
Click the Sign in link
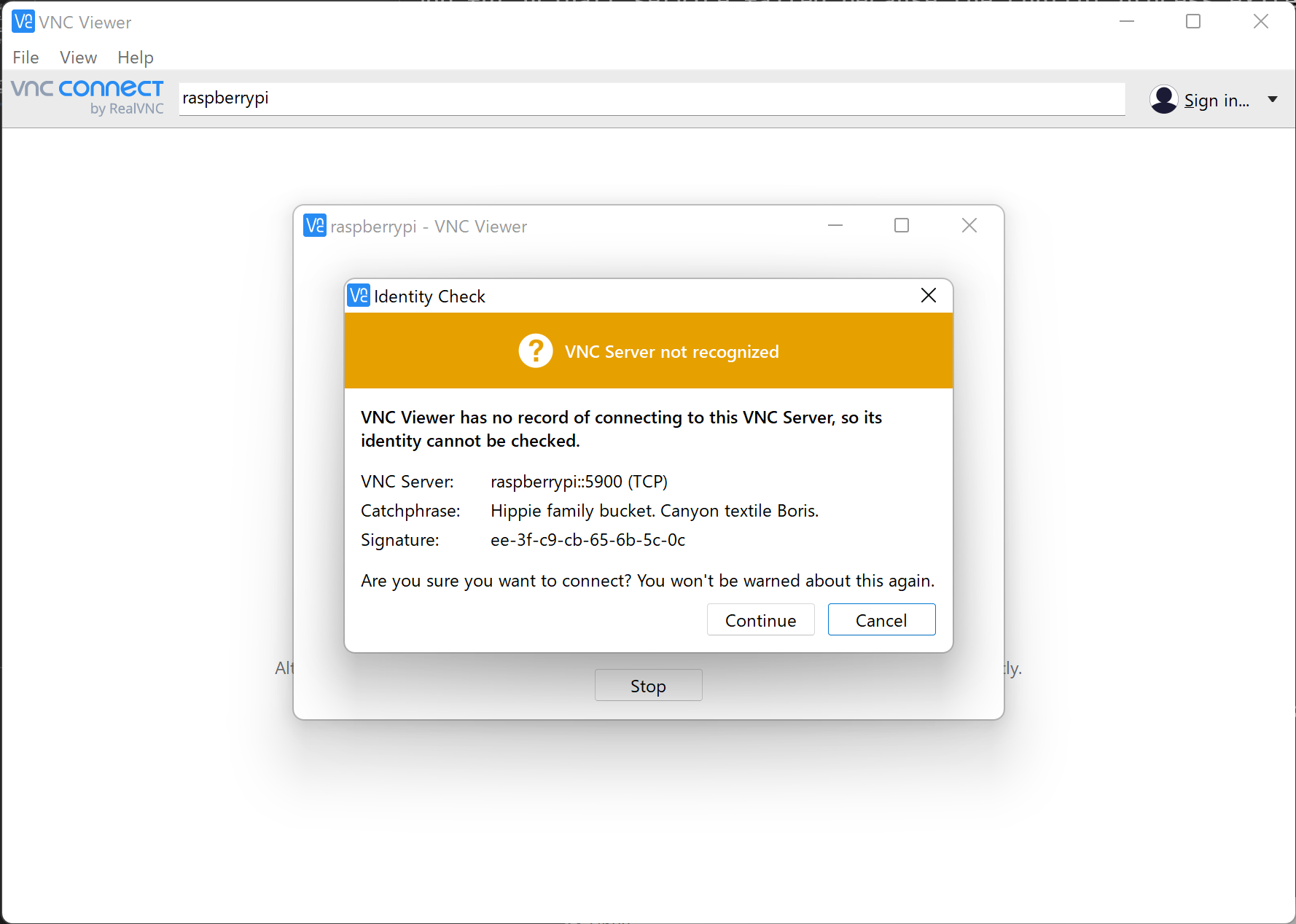1216,100
